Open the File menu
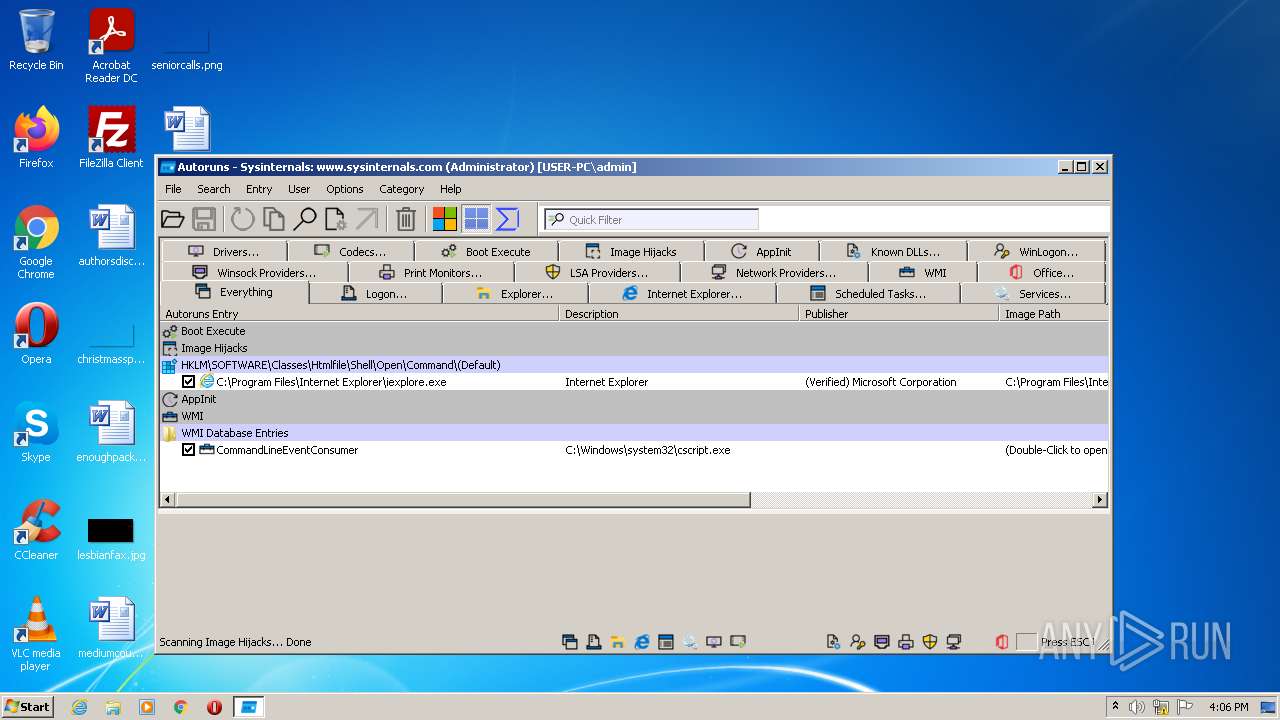 tap(173, 189)
